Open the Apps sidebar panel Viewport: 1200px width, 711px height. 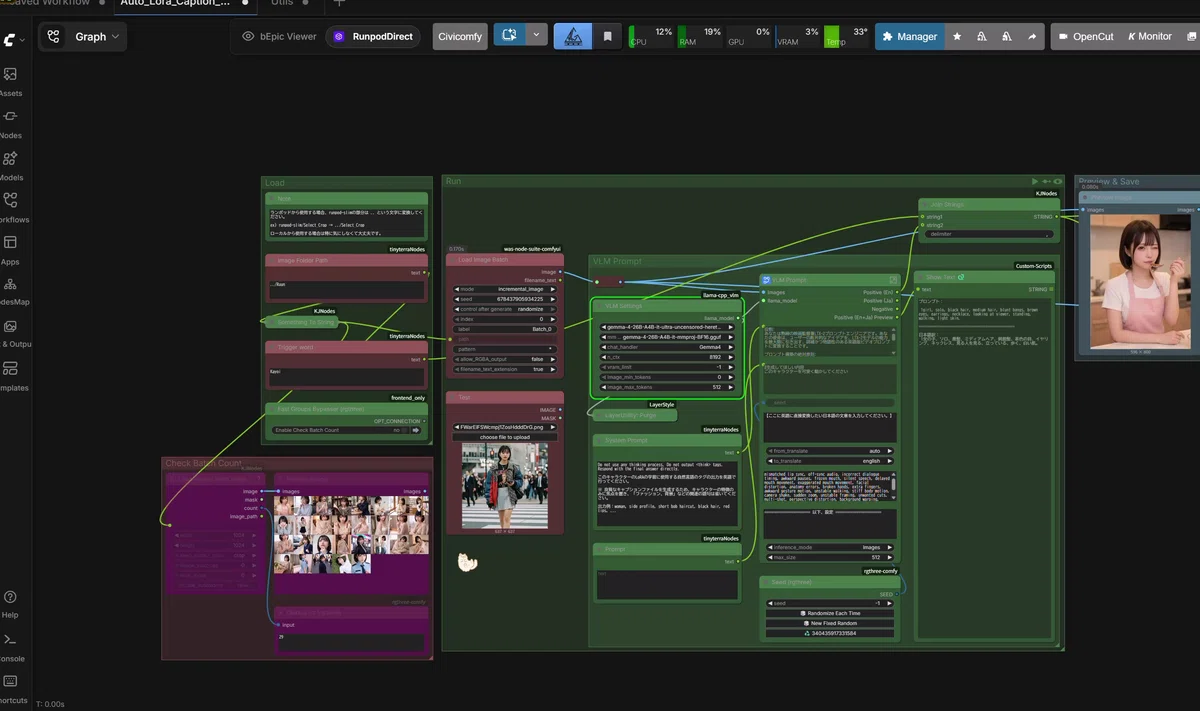tap(9, 250)
